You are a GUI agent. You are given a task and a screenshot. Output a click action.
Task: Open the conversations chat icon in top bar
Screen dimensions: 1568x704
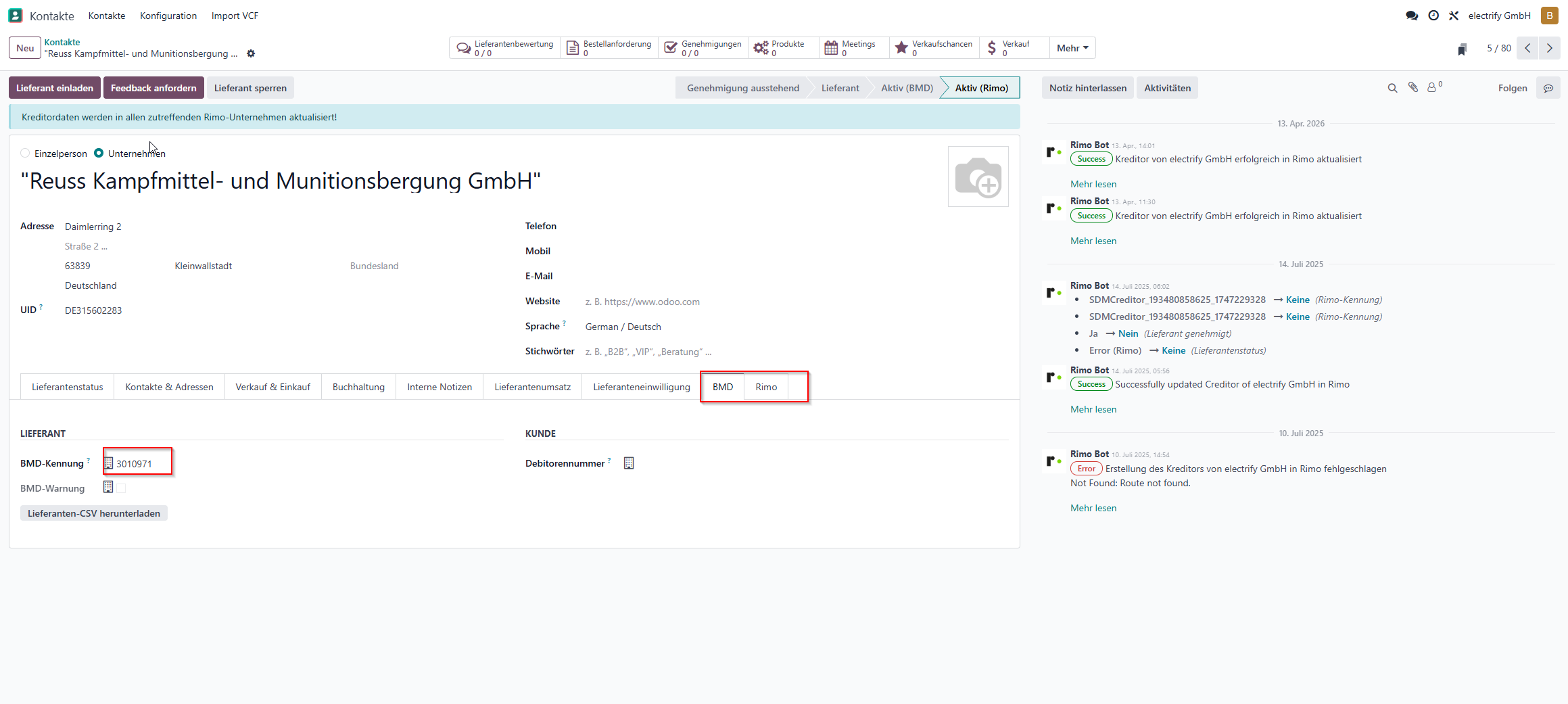[x=1412, y=16]
